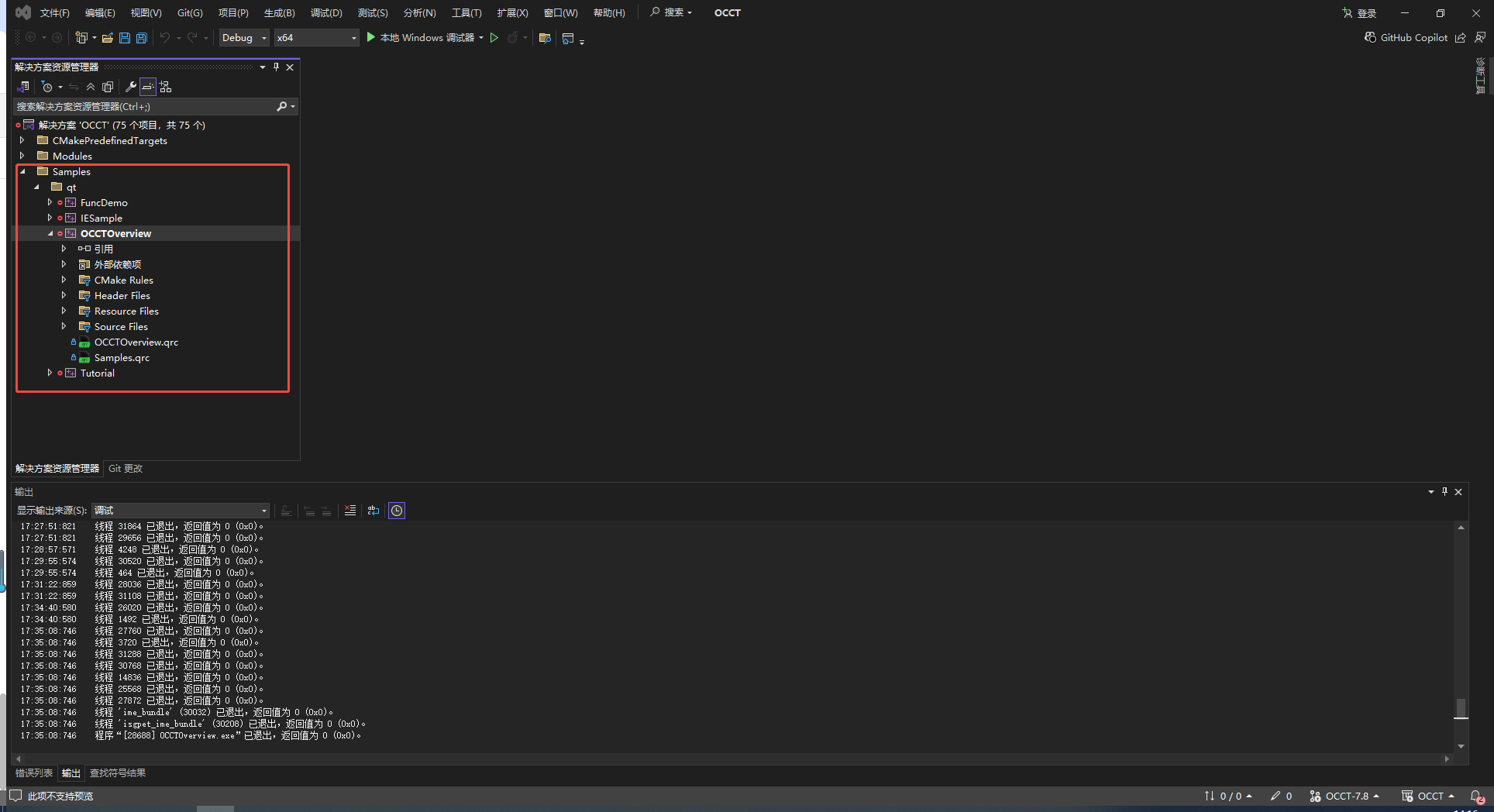Click the Show All Files icon
Screen dimensions: 1494x812
pos(108,87)
